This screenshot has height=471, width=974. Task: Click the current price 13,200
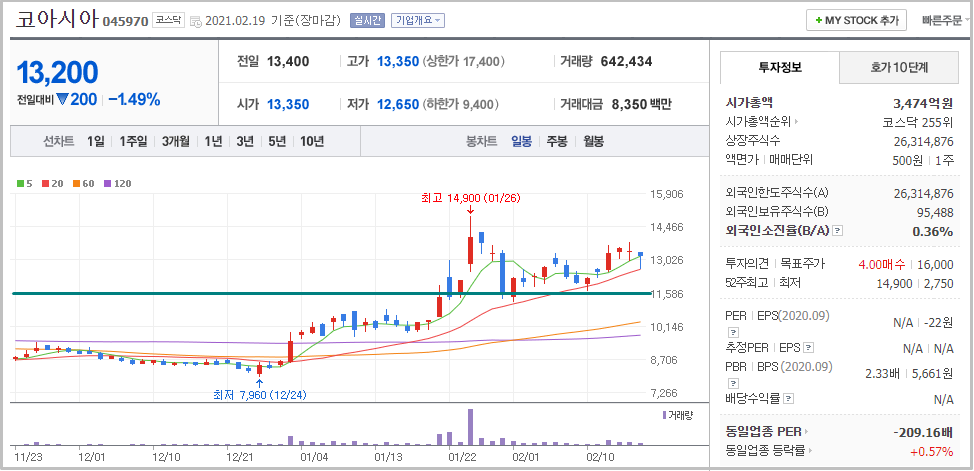(57, 73)
